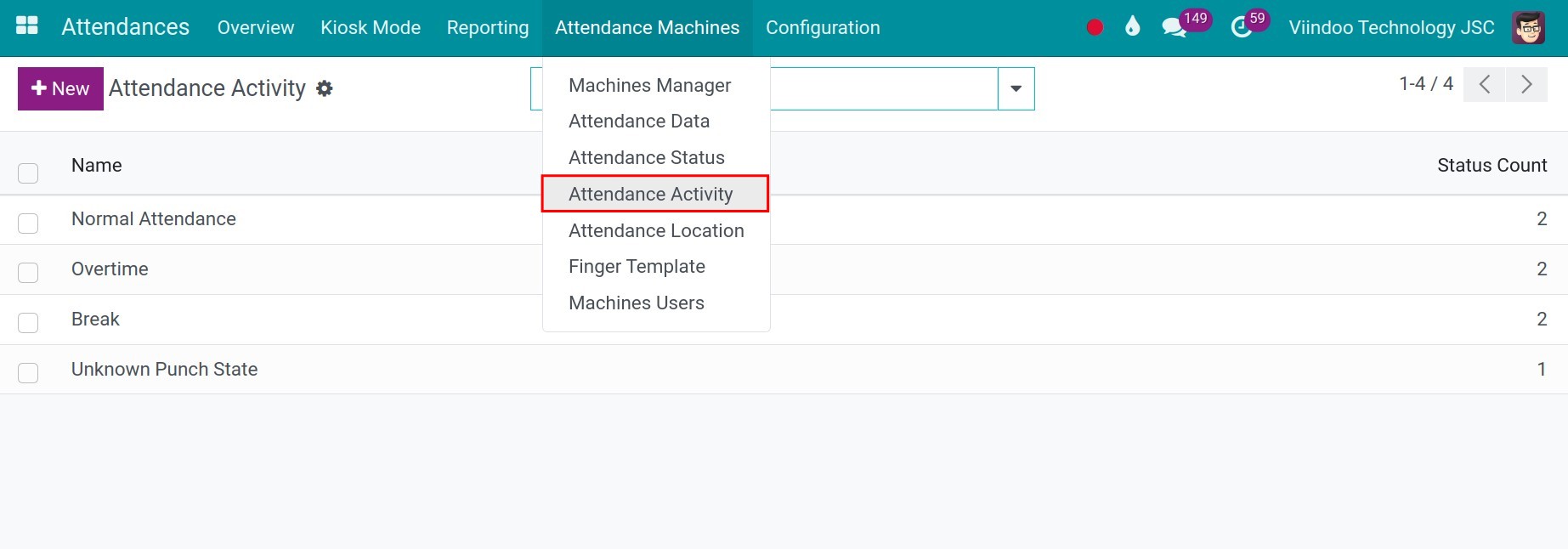The image size is (1568, 549).
Task: Open the Attendance Activity settings gear
Action: [x=324, y=88]
